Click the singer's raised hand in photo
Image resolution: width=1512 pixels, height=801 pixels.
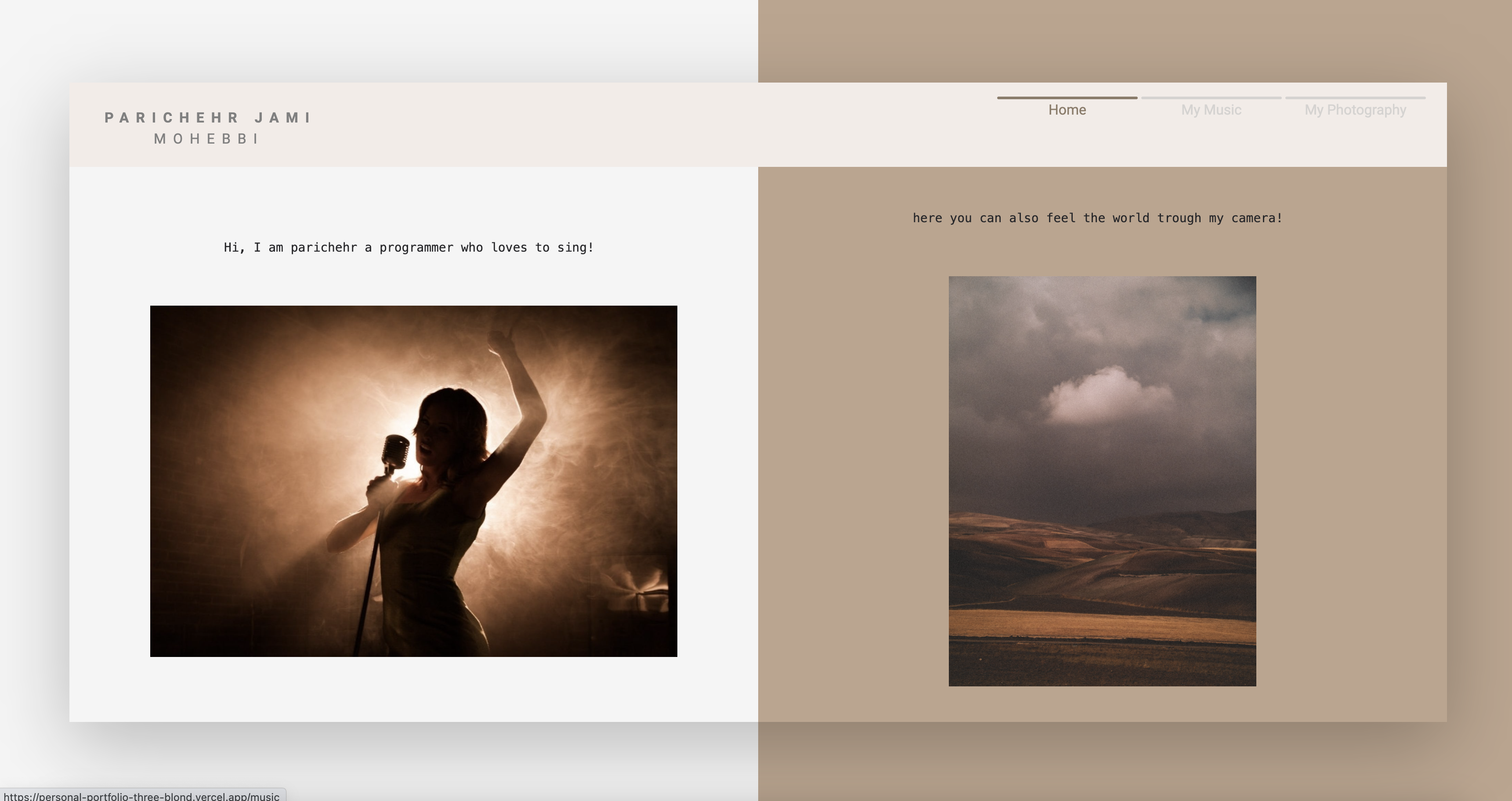click(499, 339)
